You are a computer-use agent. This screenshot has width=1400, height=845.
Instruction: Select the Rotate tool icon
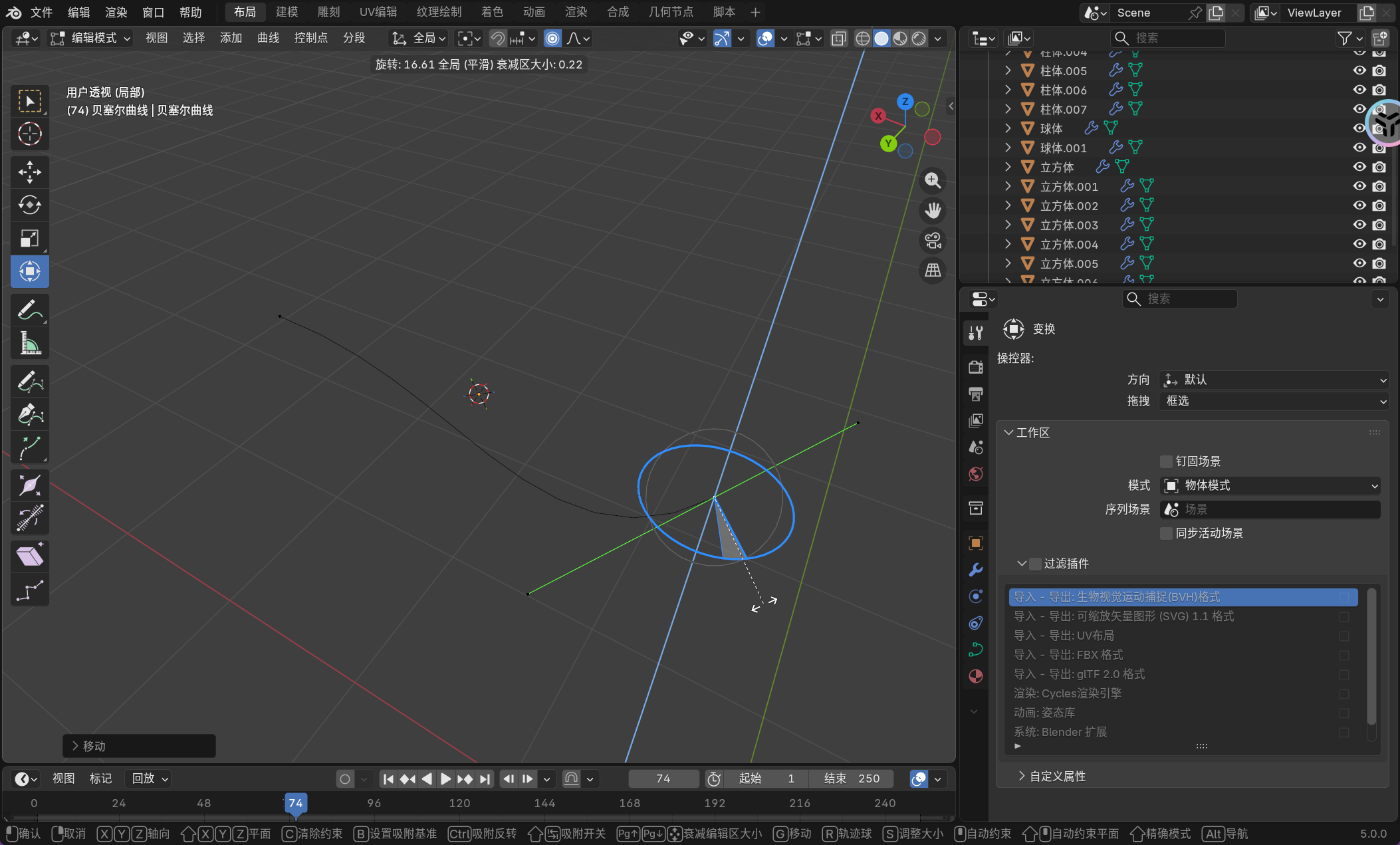(29, 205)
